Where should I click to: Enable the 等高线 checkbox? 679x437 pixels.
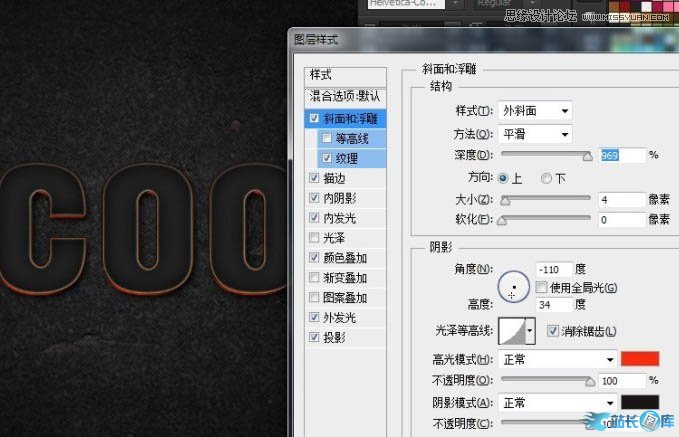coord(327,139)
